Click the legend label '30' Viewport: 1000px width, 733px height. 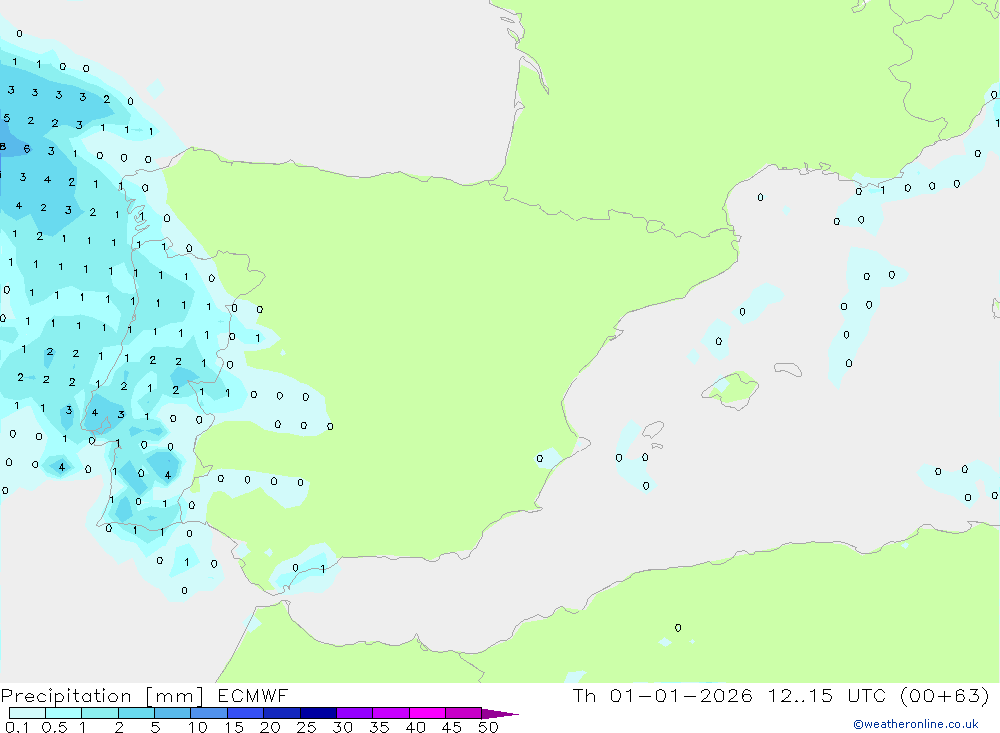[343, 727]
